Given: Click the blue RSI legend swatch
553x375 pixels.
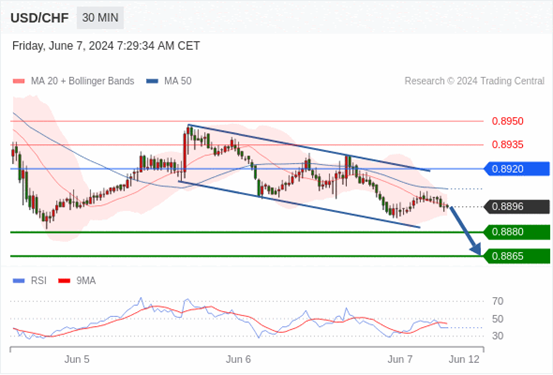Looking at the screenshot, I should click(19, 281).
